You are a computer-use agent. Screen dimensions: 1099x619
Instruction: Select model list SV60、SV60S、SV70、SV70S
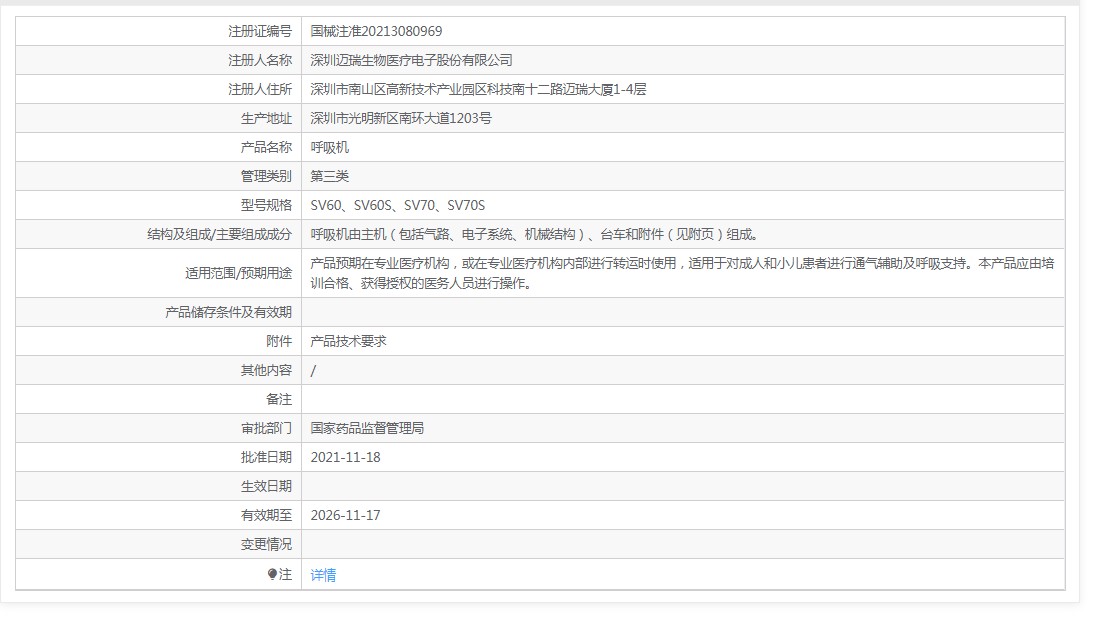pyautogui.click(x=398, y=205)
